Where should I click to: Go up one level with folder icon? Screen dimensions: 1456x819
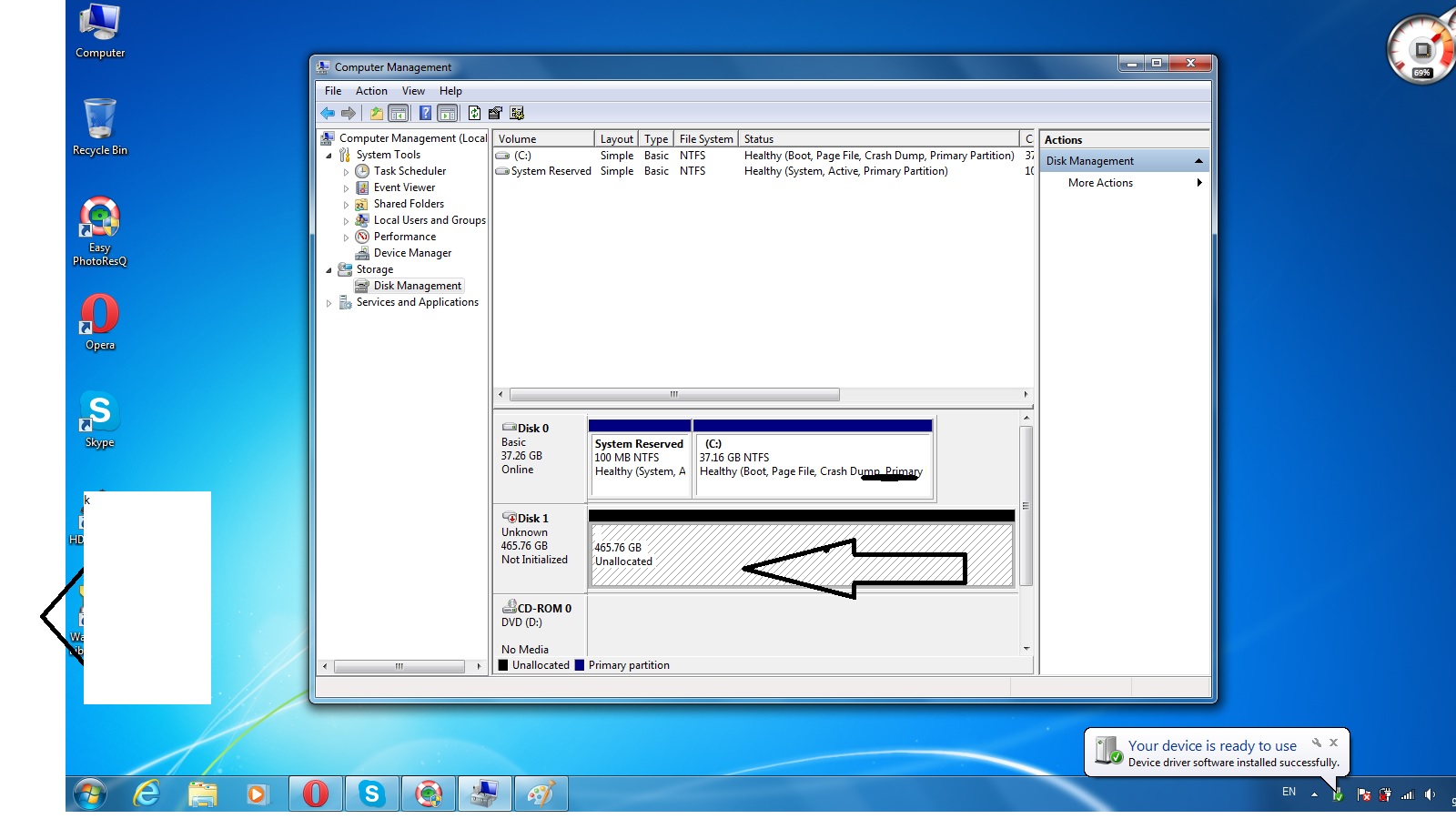[376, 113]
